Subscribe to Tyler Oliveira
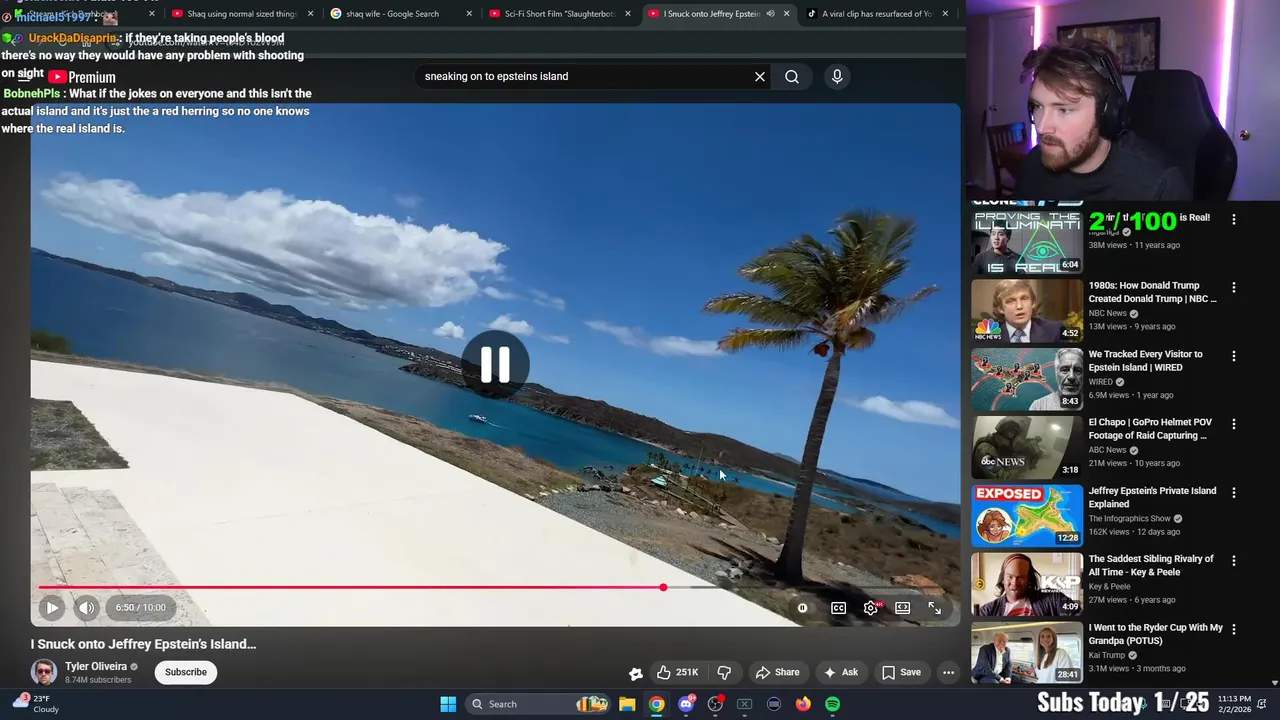Image resolution: width=1280 pixels, height=720 pixels. tap(186, 672)
